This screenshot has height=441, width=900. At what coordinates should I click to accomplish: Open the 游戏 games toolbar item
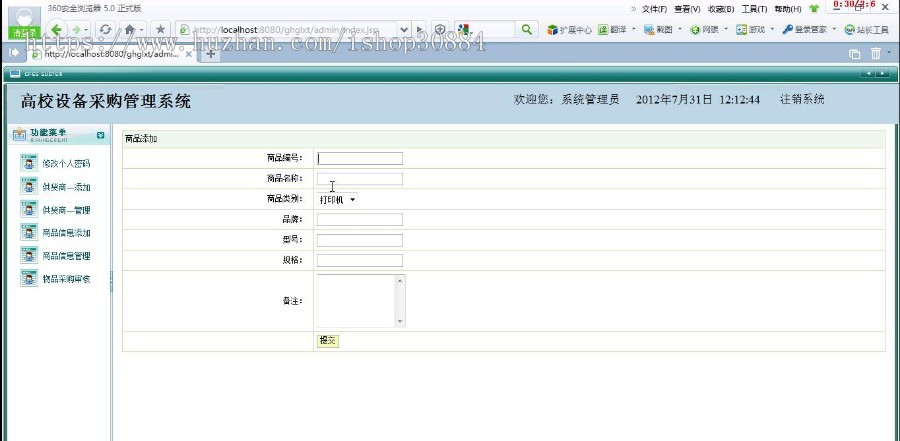pos(751,29)
